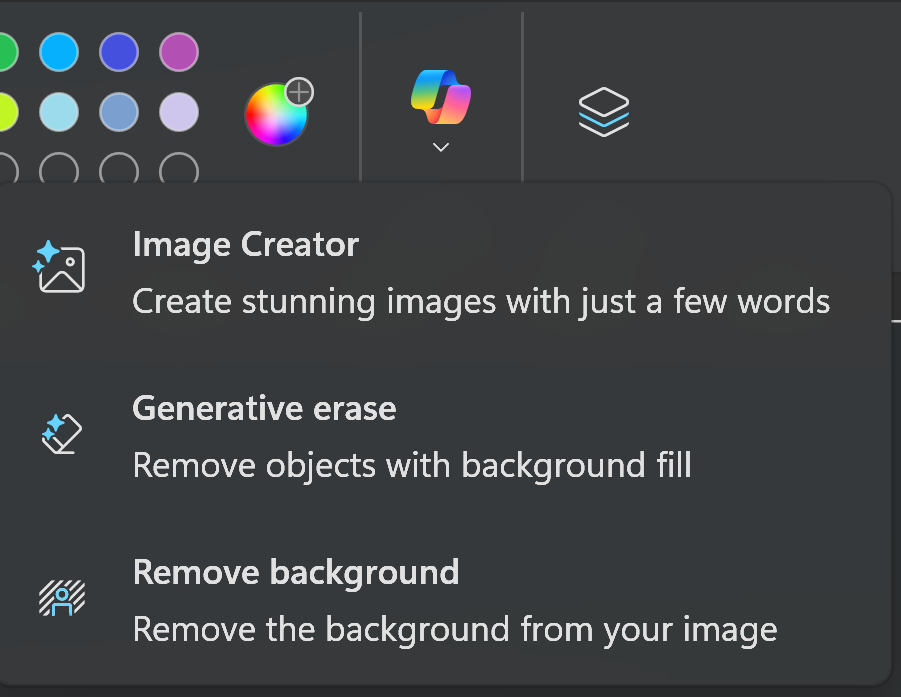Open the Edit colors wheel
901x697 pixels.
276,114
